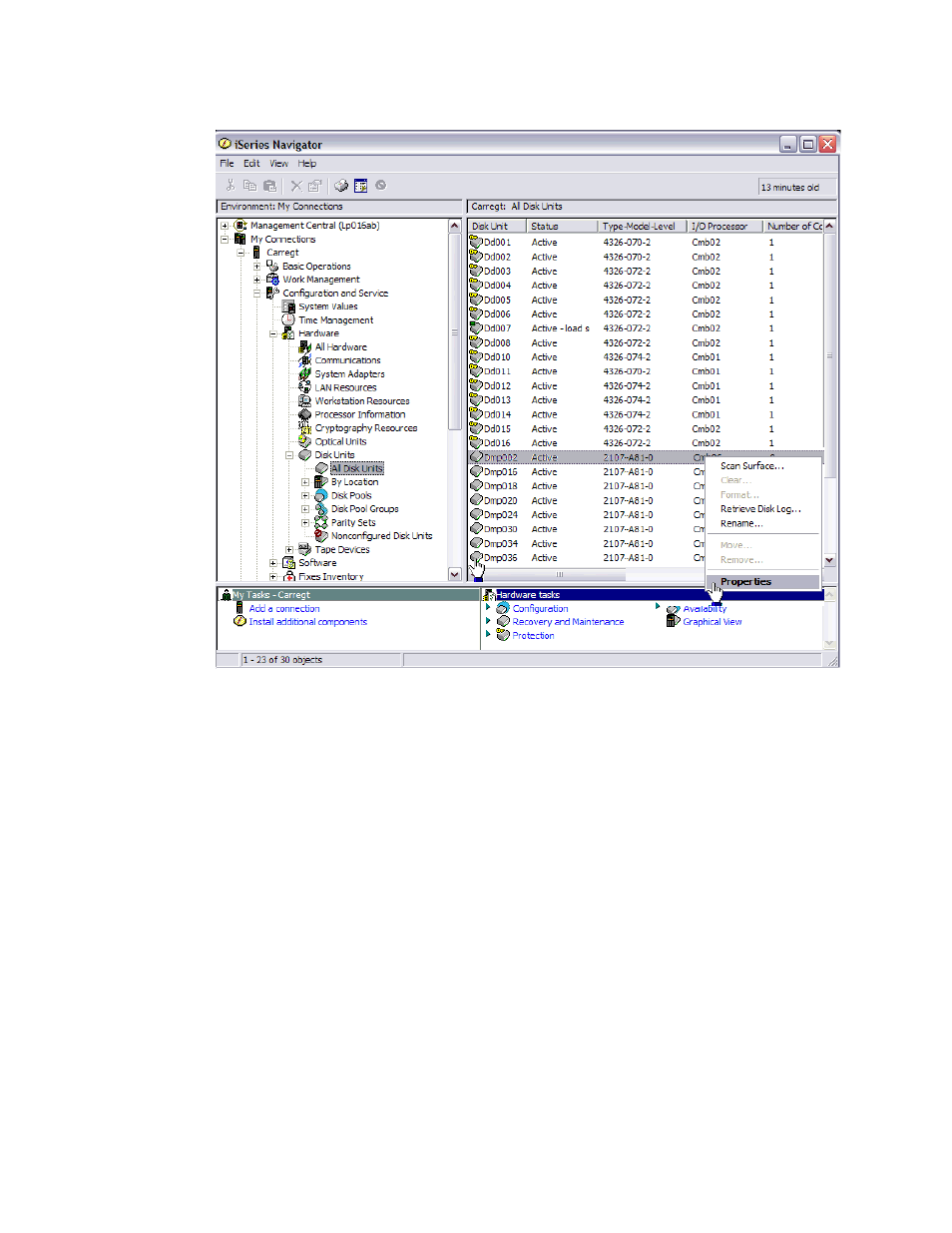Sort by the Disk Unit column header

point(497,227)
